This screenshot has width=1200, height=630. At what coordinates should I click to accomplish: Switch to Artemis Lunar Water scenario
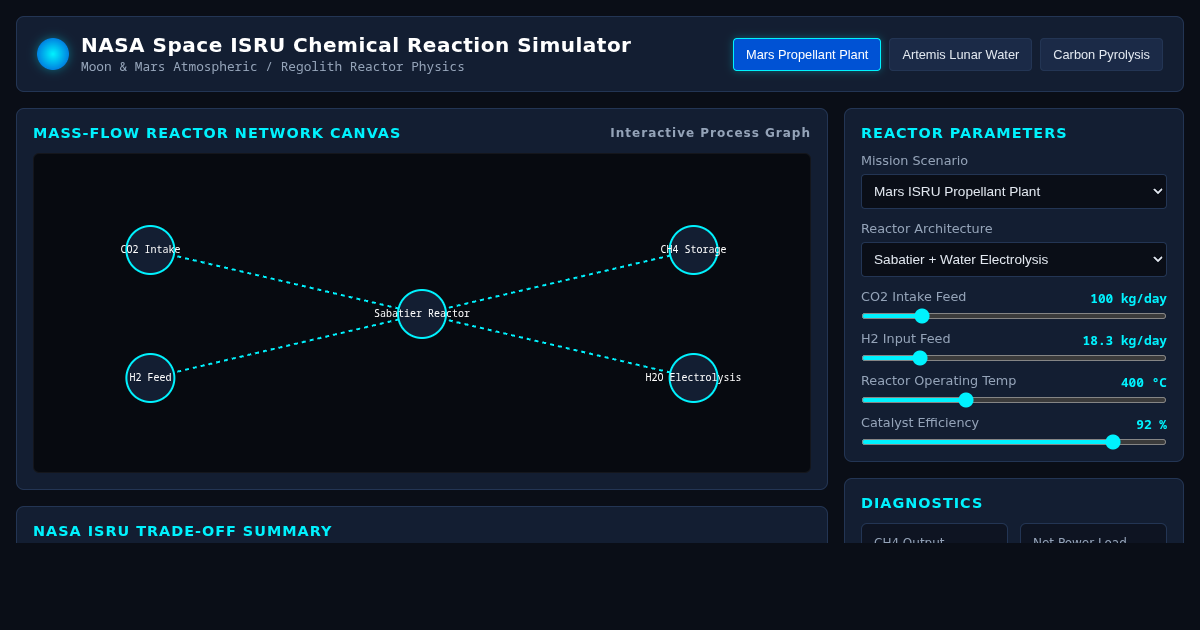pos(960,54)
